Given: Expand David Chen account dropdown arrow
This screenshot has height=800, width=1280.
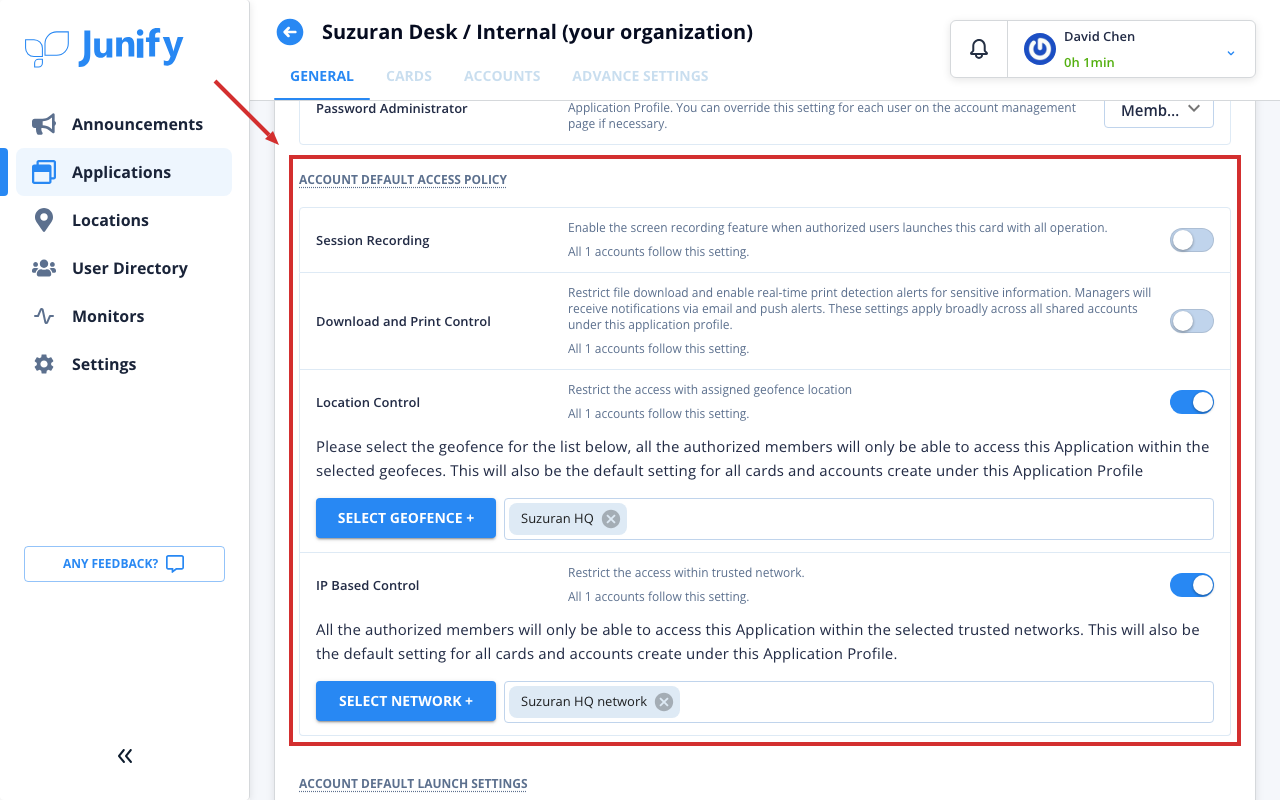Looking at the screenshot, I should tap(1231, 52).
